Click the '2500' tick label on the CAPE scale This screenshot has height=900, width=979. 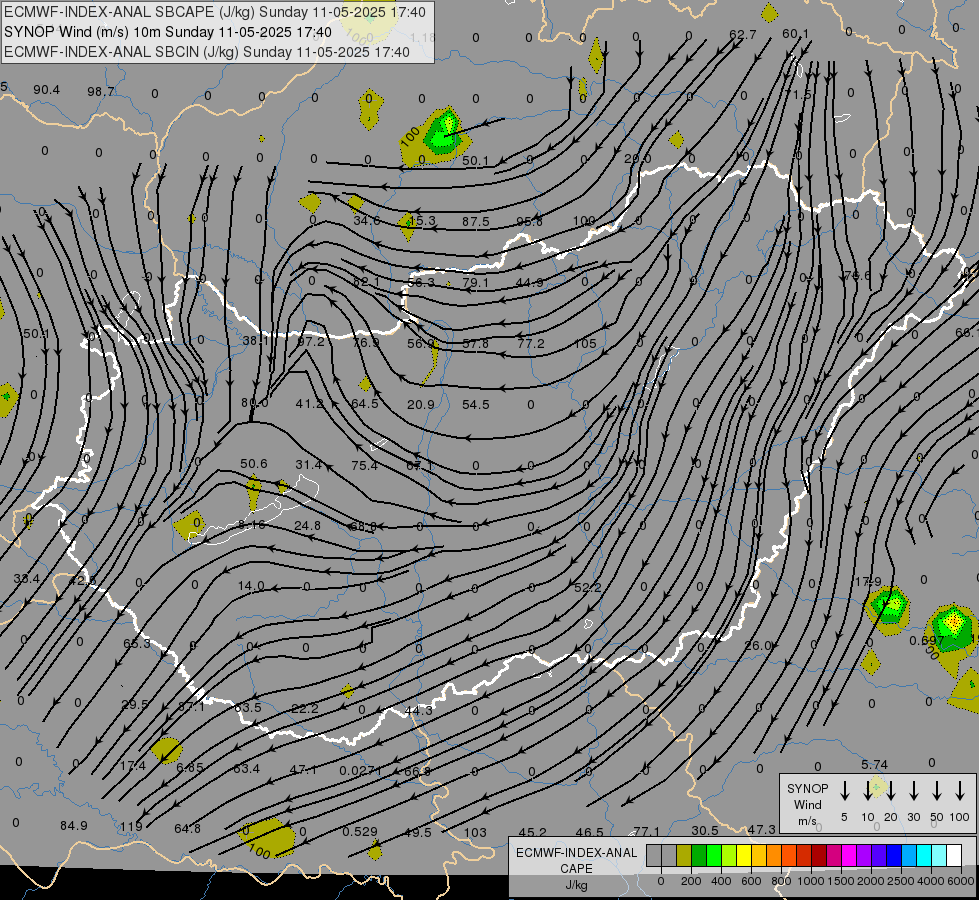[x=900, y=881]
